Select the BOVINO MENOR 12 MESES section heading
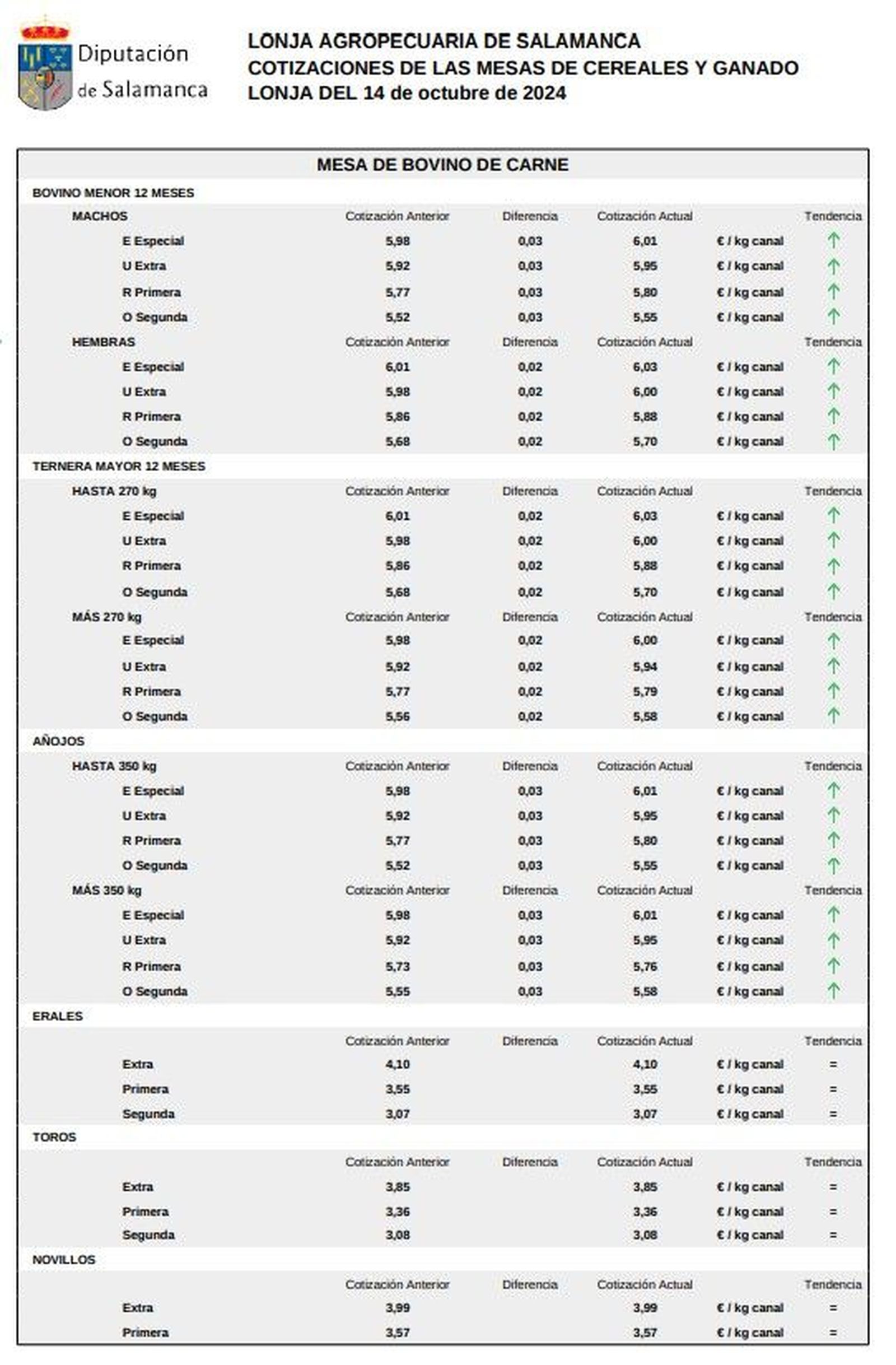 pyautogui.click(x=113, y=193)
